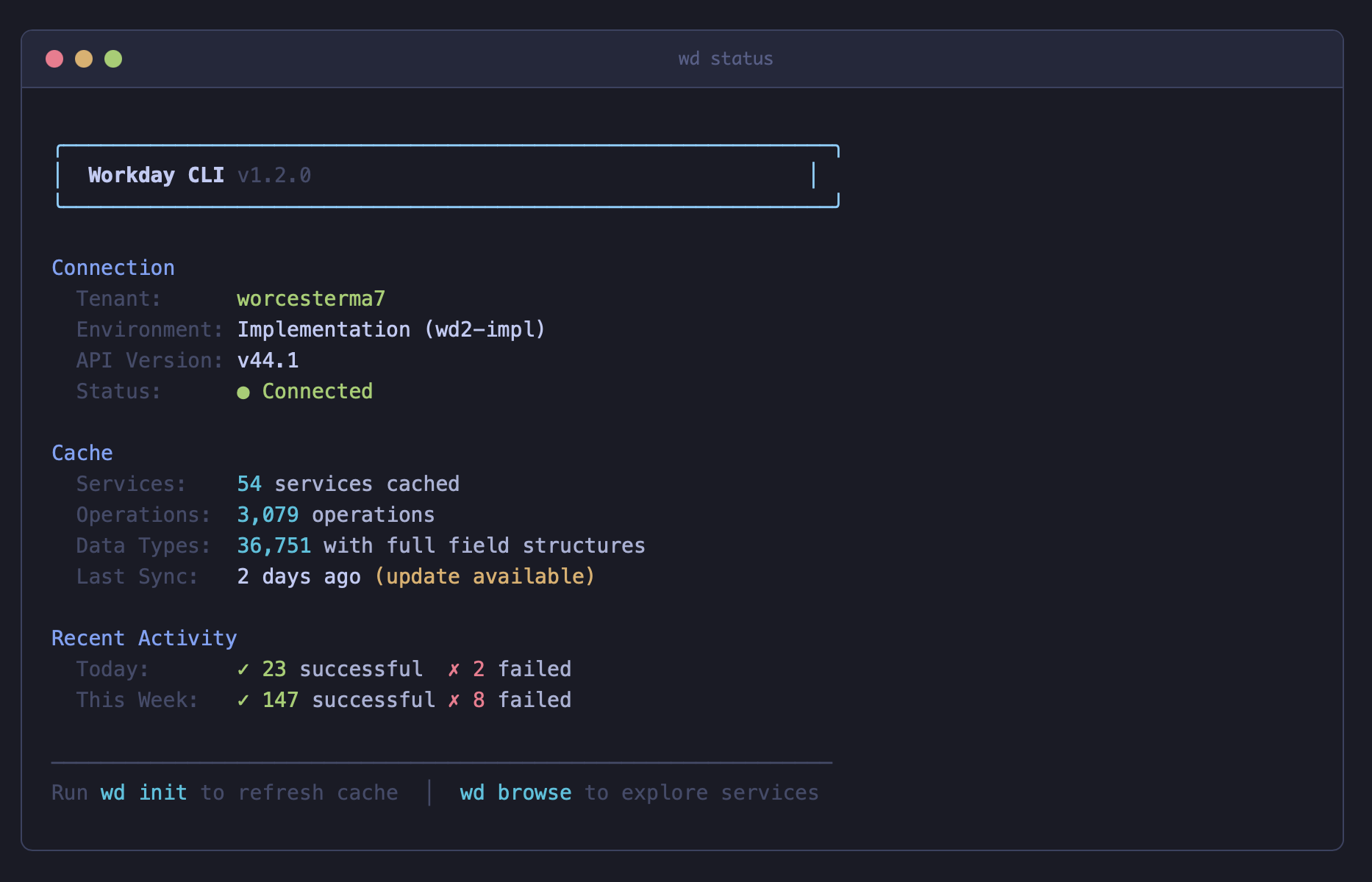
Task: Expand the Cache section
Action: click(x=82, y=453)
